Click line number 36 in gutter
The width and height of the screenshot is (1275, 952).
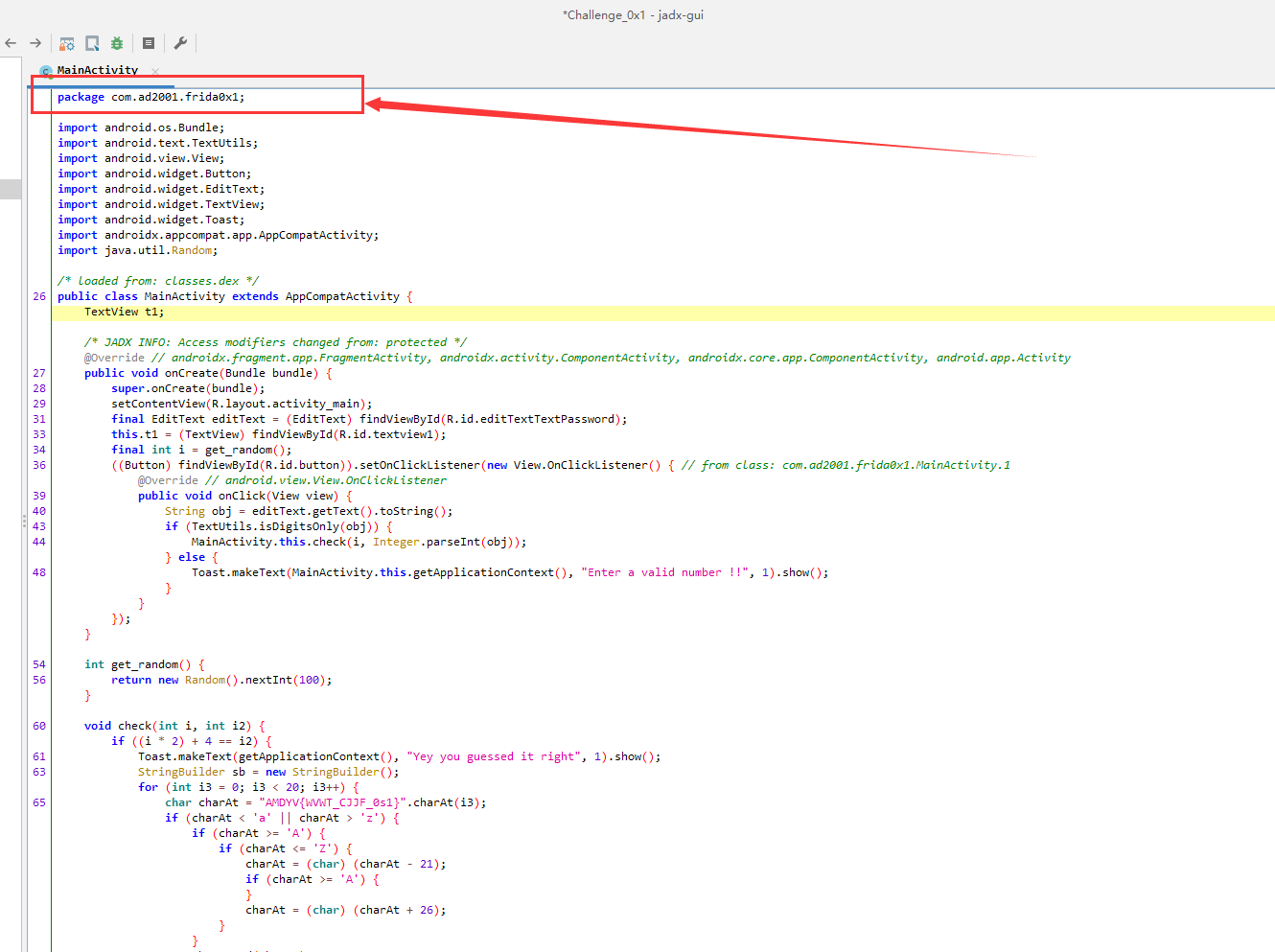(x=39, y=465)
